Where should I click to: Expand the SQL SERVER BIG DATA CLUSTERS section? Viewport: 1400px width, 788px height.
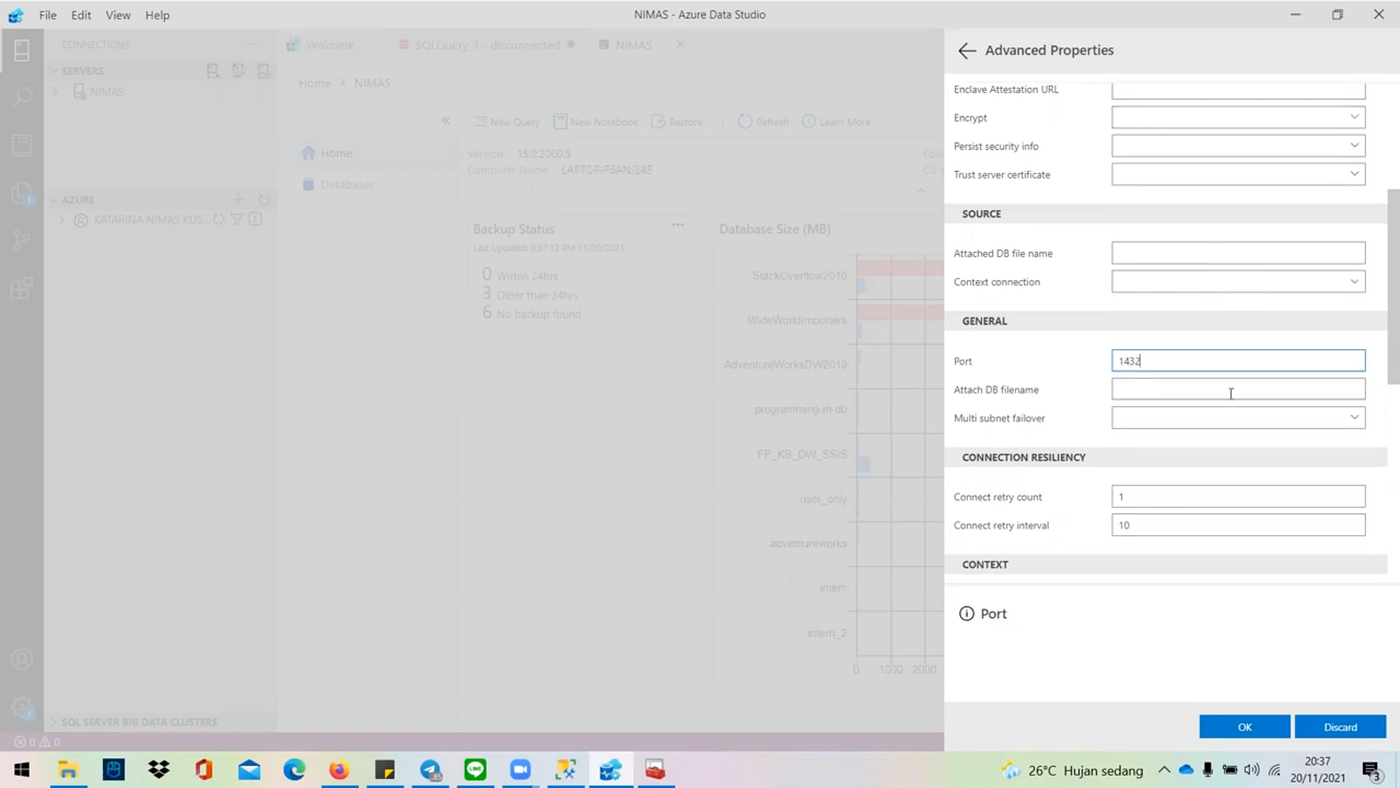[x=139, y=721]
